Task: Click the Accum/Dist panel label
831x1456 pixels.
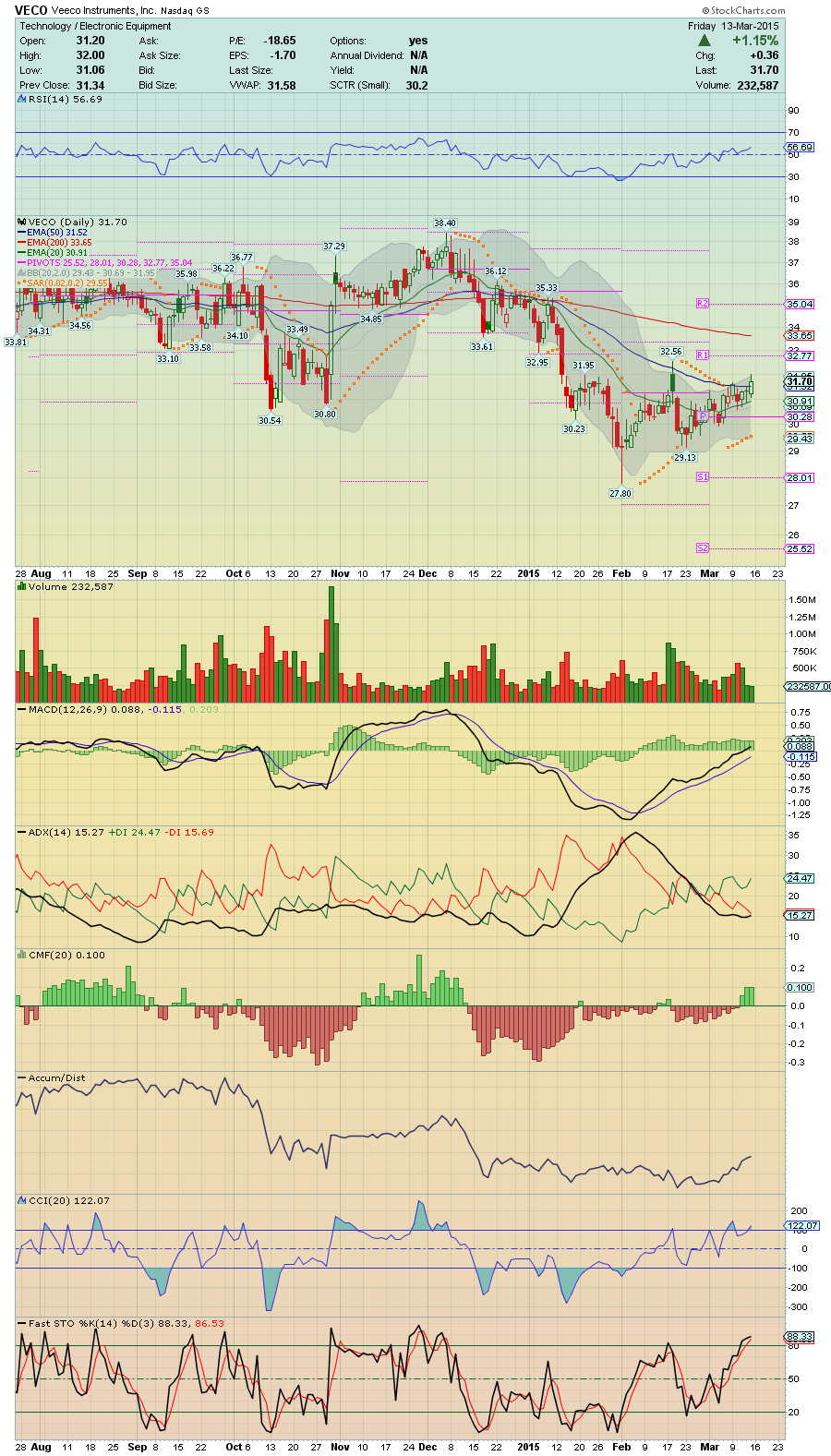Action: click(57, 1077)
